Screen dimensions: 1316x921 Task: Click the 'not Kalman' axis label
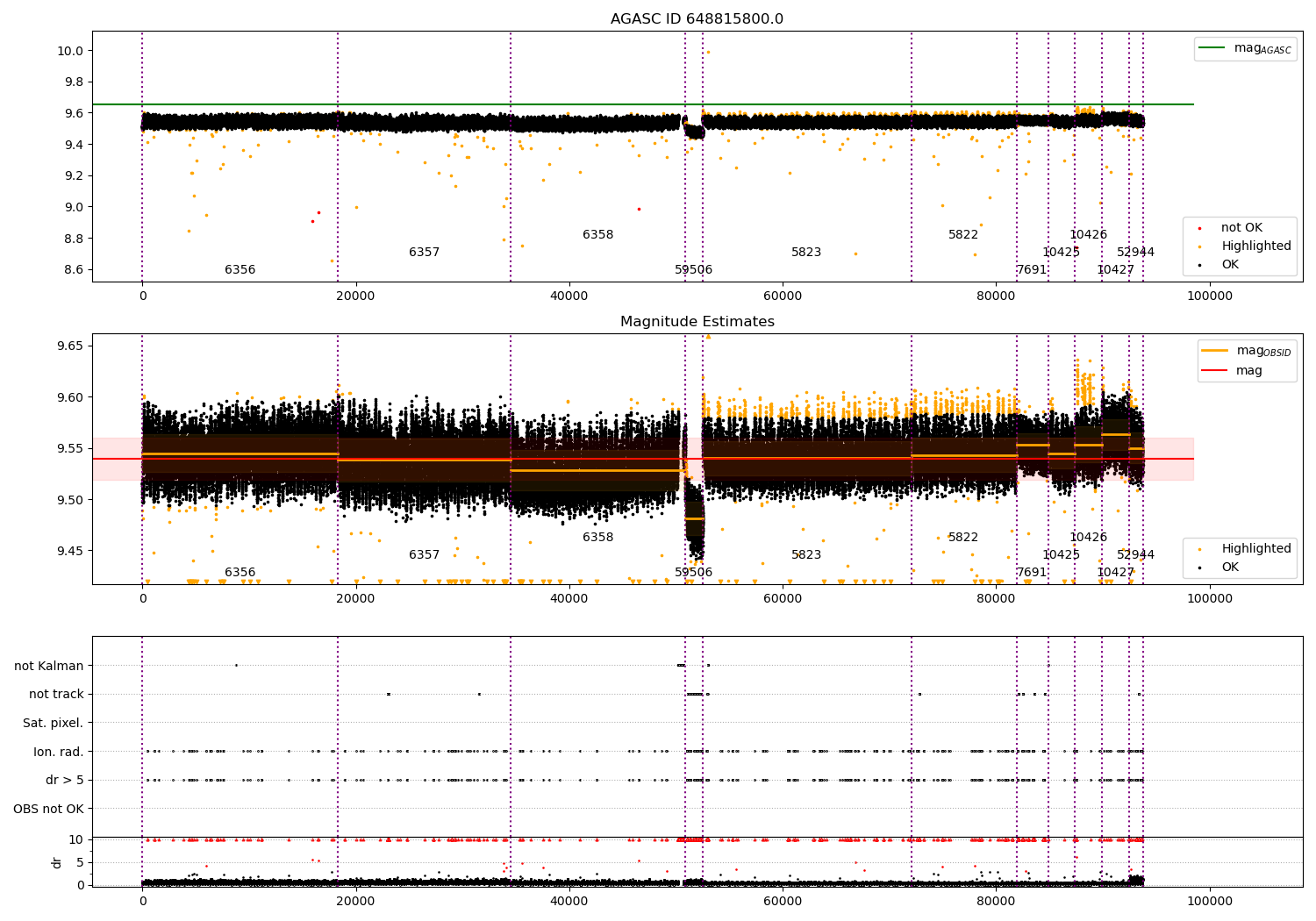[x=49, y=666]
